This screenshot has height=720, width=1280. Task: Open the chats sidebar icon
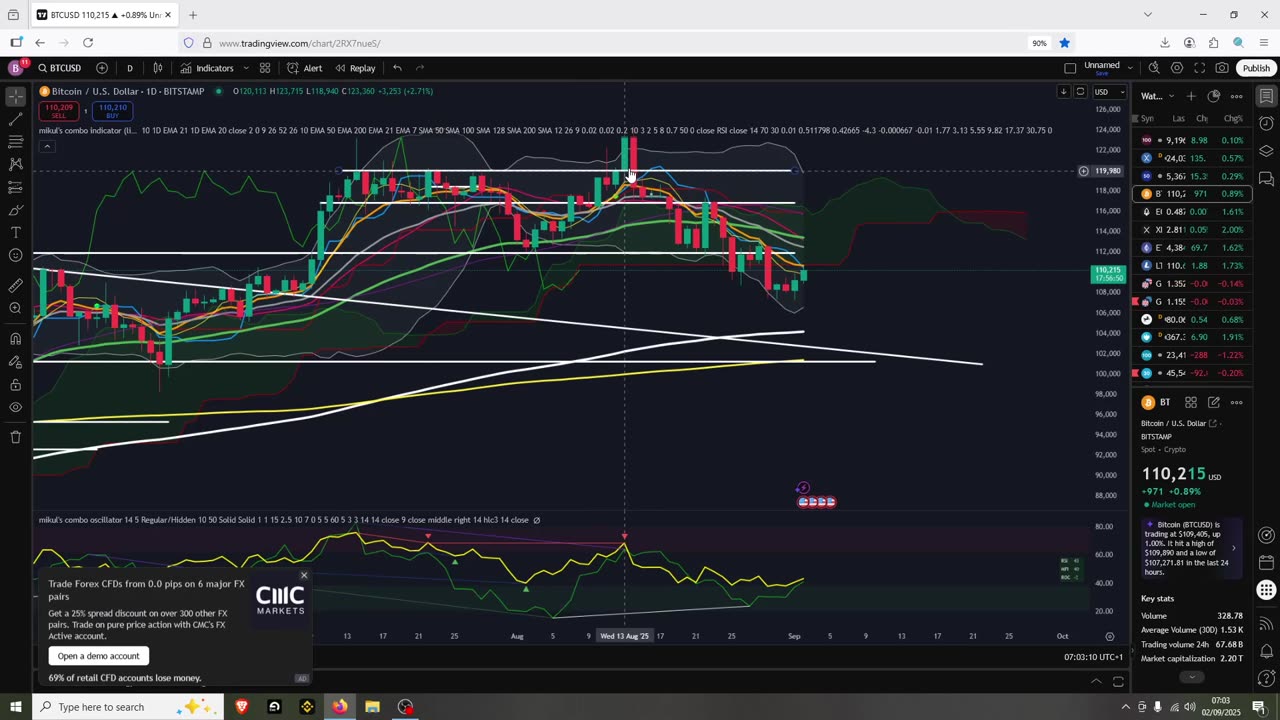(1266, 179)
